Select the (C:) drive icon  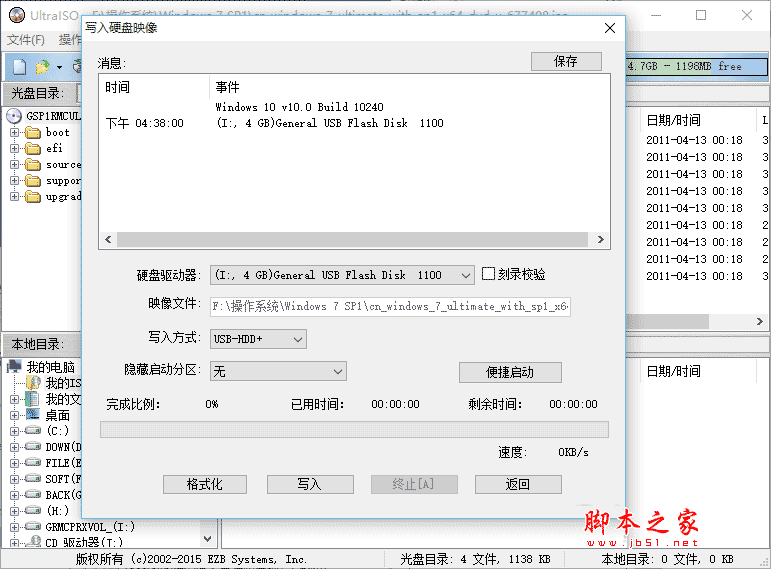33,431
